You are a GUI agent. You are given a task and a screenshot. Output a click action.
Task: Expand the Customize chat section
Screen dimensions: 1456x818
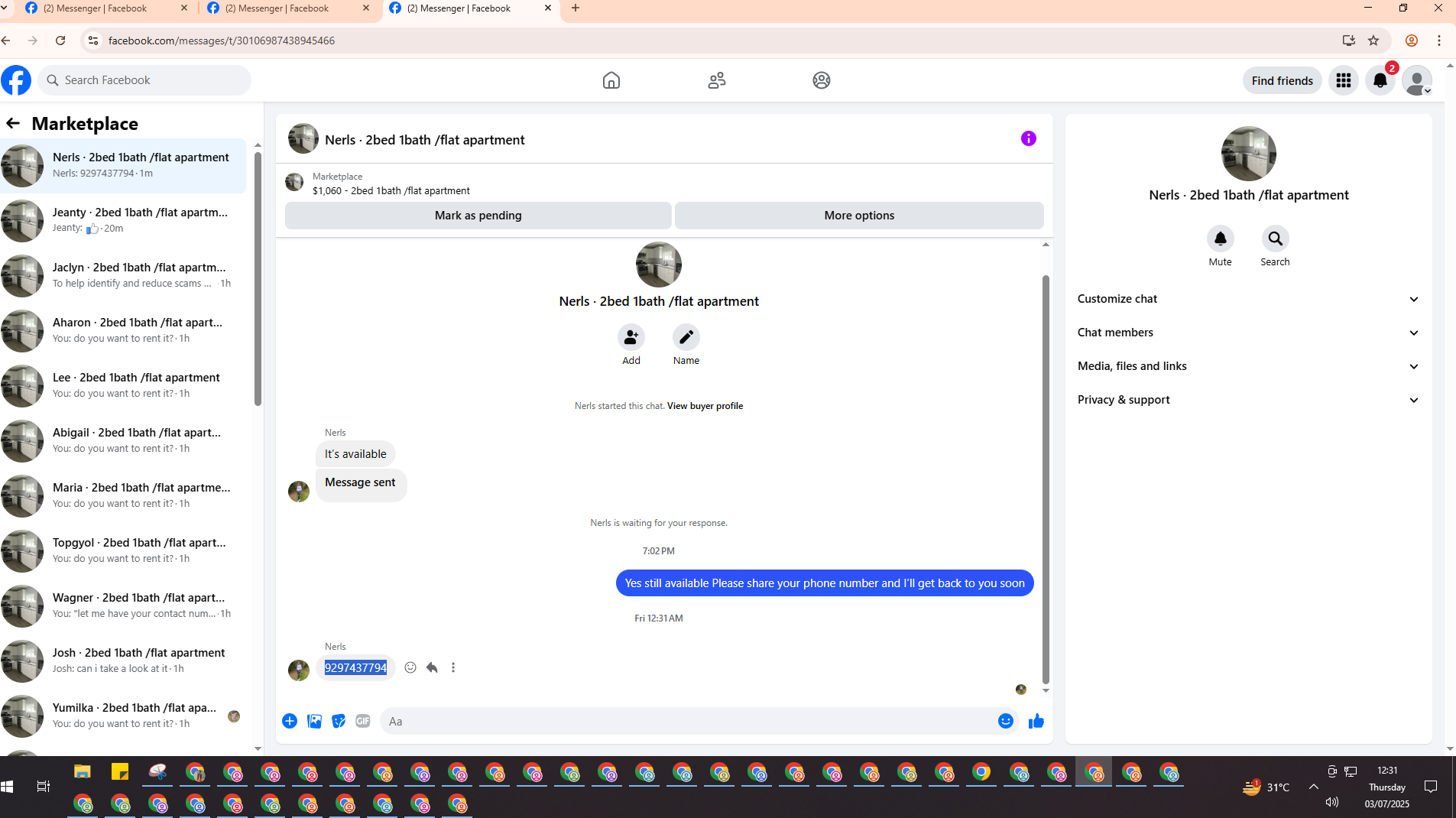click(x=1248, y=299)
